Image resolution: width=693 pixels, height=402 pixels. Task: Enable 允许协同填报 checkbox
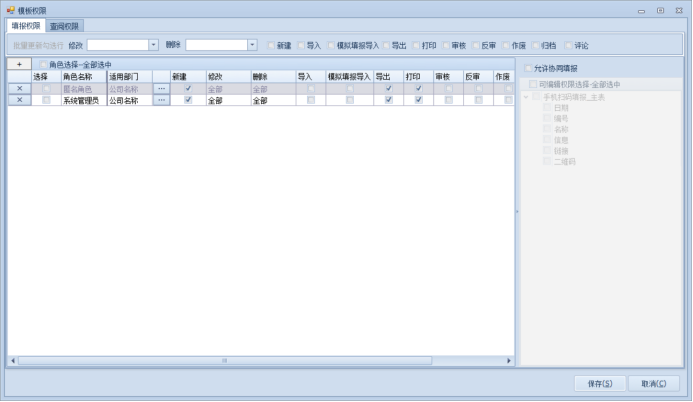coord(529,68)
